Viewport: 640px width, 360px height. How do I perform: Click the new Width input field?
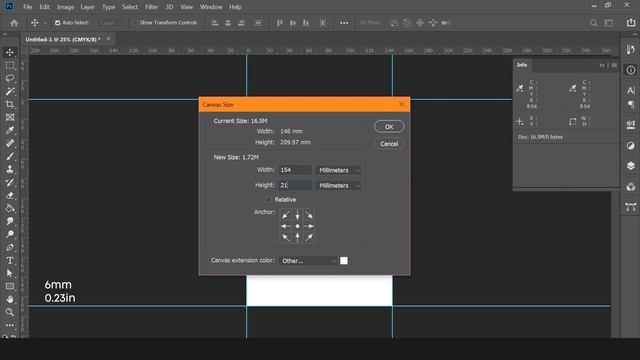(x=296, y=170)
